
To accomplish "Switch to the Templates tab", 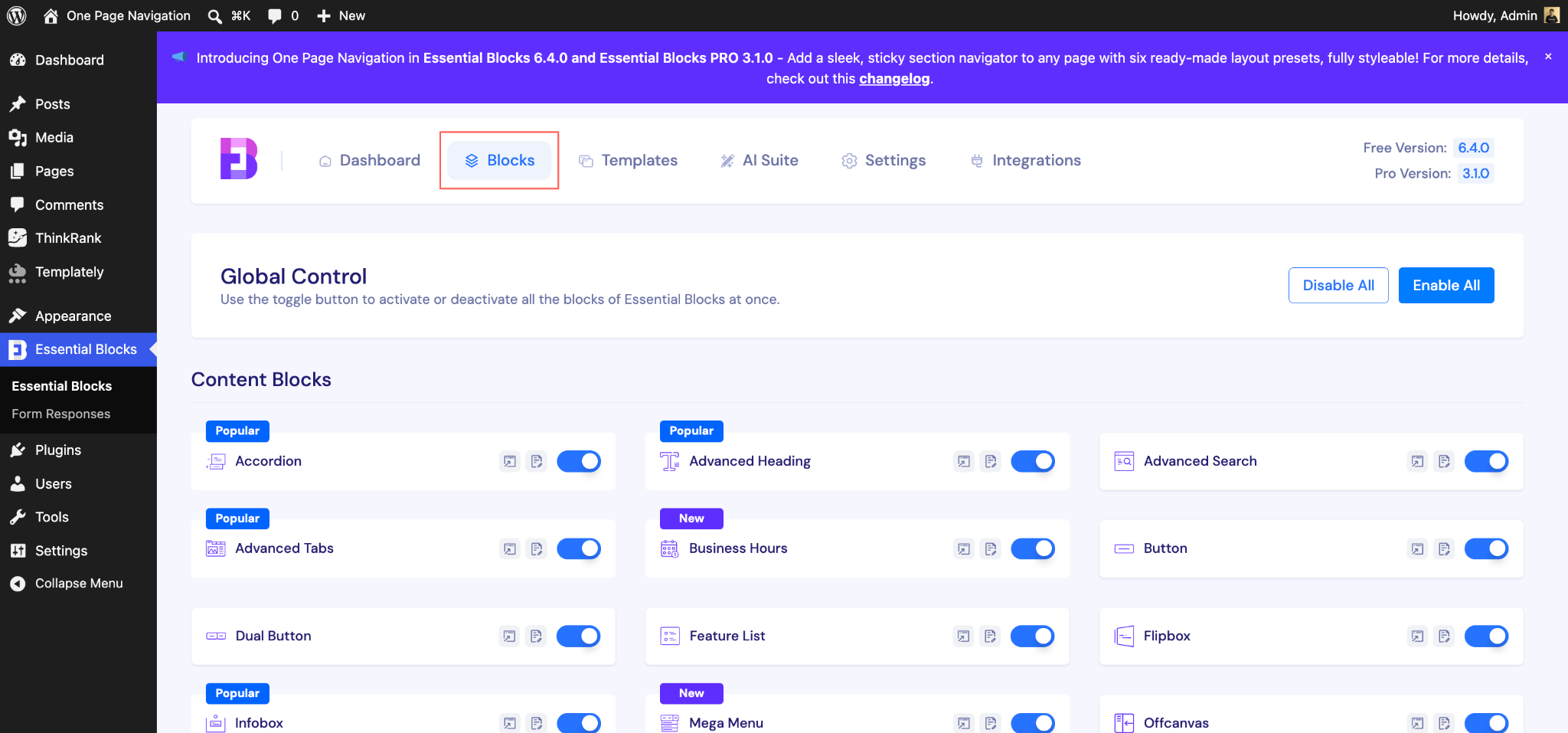I will [629, 160].
